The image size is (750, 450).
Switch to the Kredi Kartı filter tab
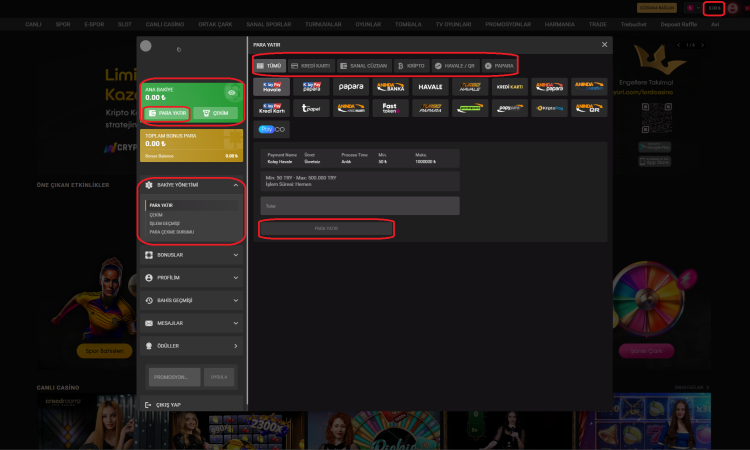click(x=311, y=66)
